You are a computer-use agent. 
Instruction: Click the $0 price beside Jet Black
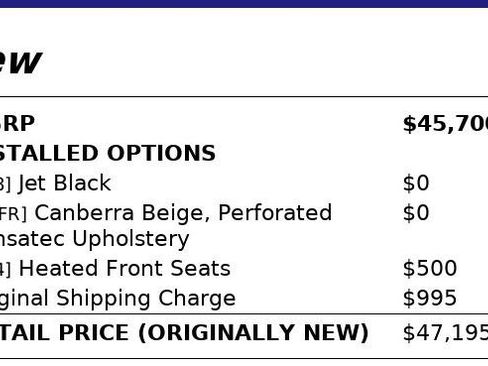coord(416,183)
